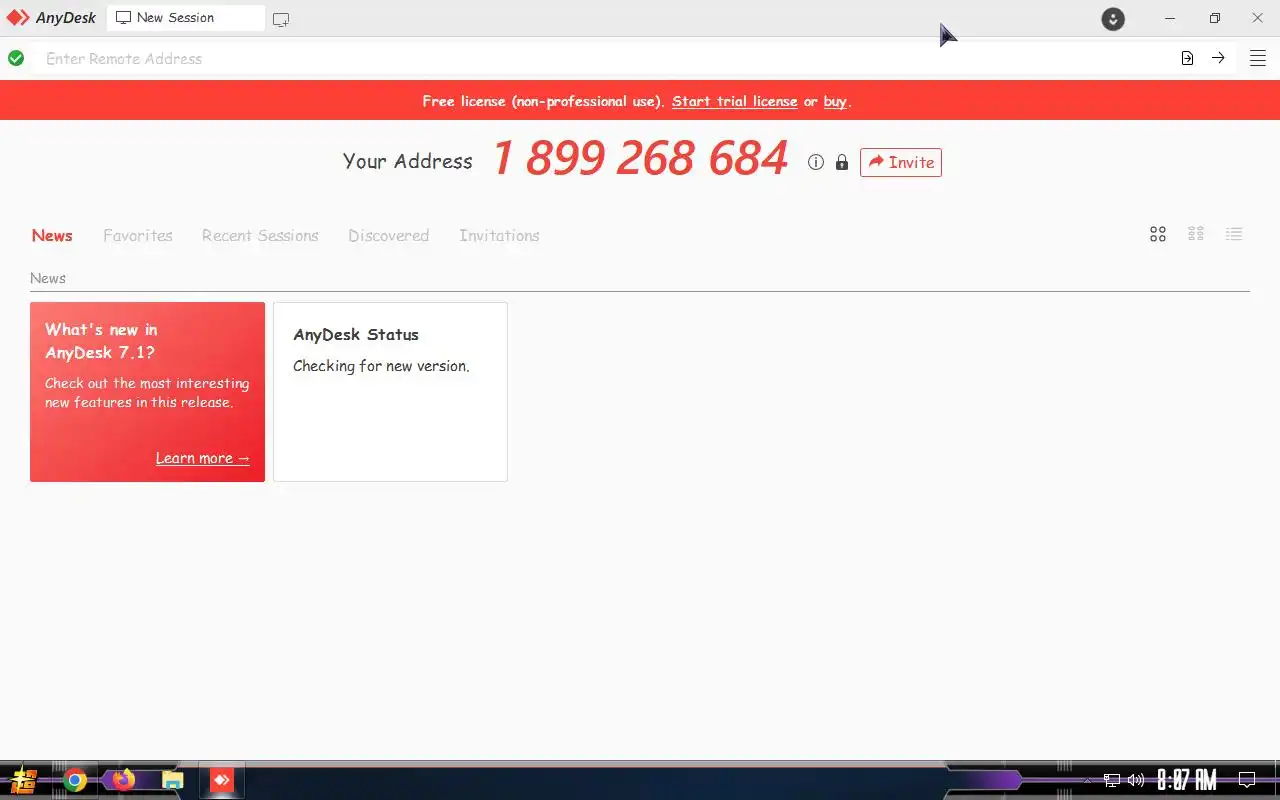Click the green connection status check icon
The width and height of the screenshot is (1280, 800).
pyautogui.click(x=16, y=58)
